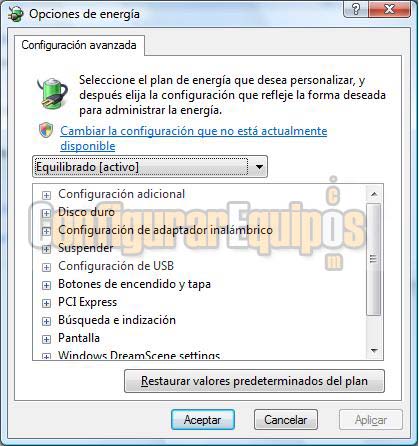Click Restaurar valores predeterminados del plan

pyautogui.click(x=254, y=381)
